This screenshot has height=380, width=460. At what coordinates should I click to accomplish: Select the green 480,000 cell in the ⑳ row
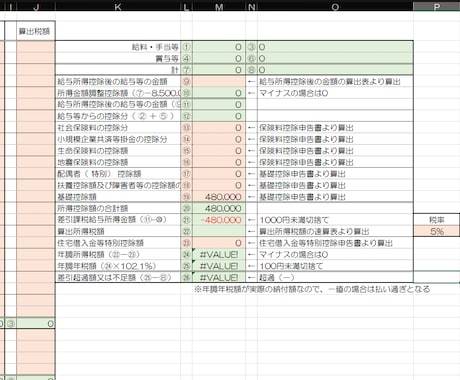(219, 208)
